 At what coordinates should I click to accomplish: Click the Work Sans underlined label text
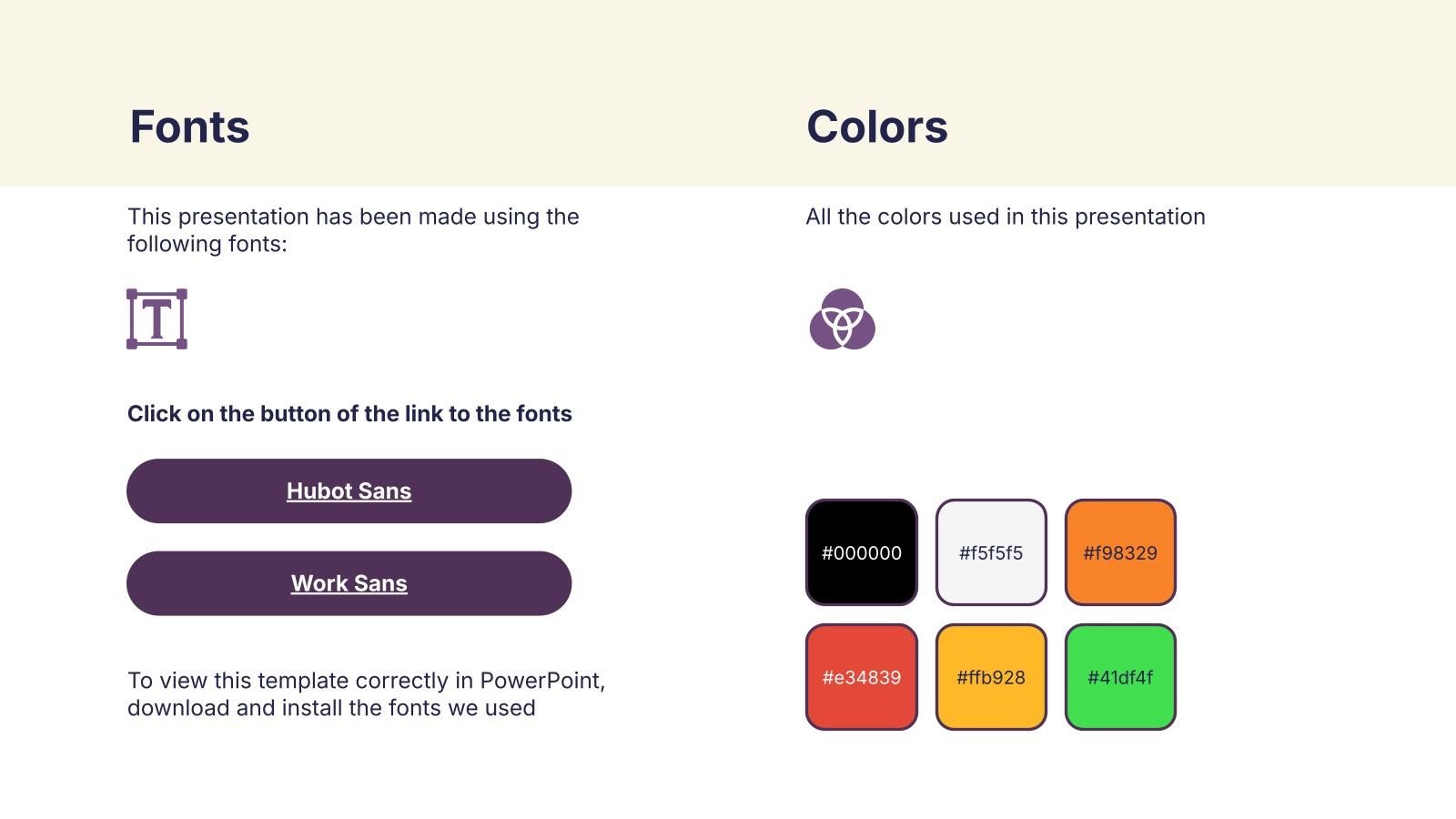coord(349,583)
